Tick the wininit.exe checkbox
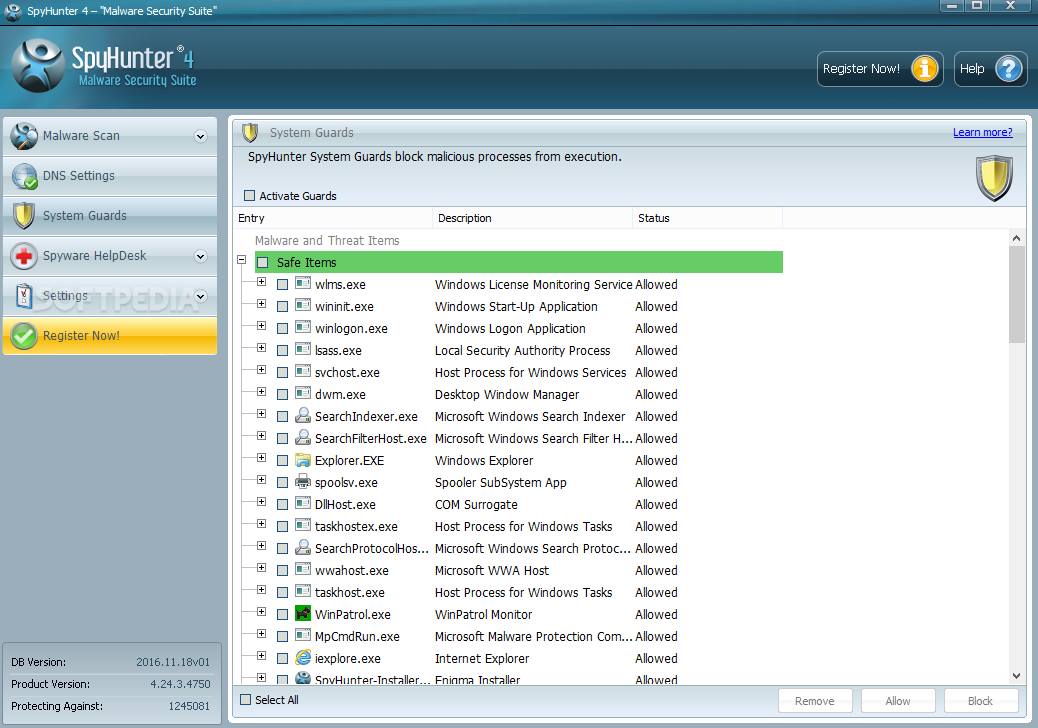Screen dimensions: 1038x728 point(282,307)
